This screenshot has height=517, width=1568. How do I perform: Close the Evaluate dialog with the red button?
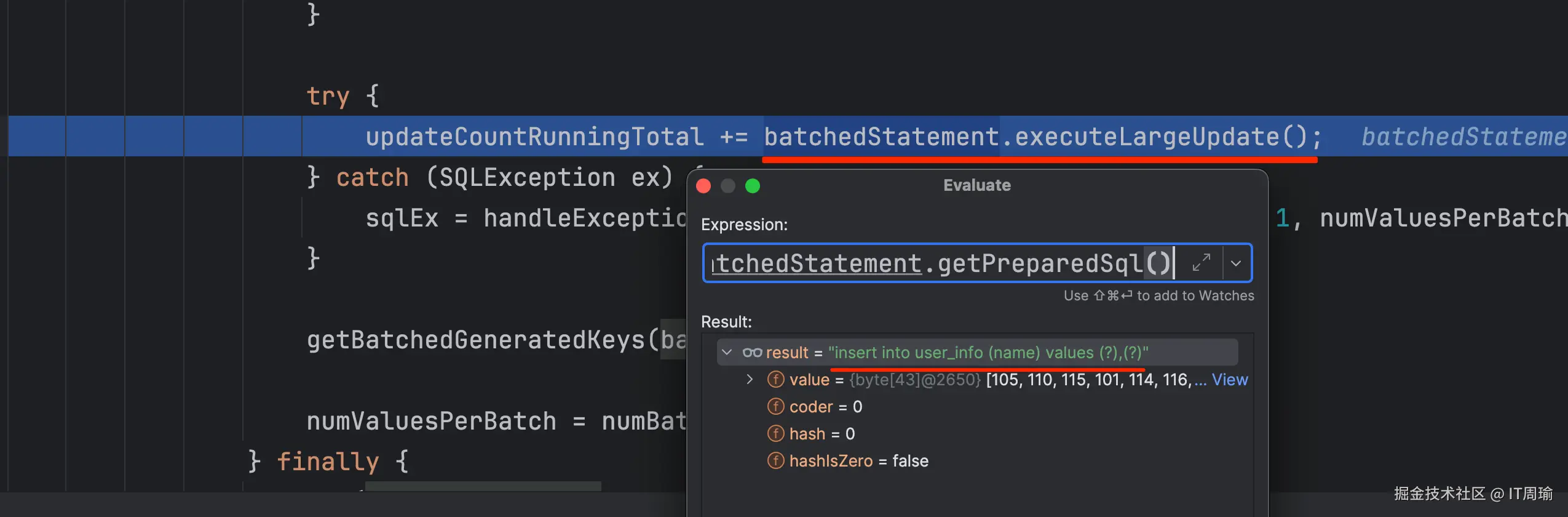coord(703,186)
